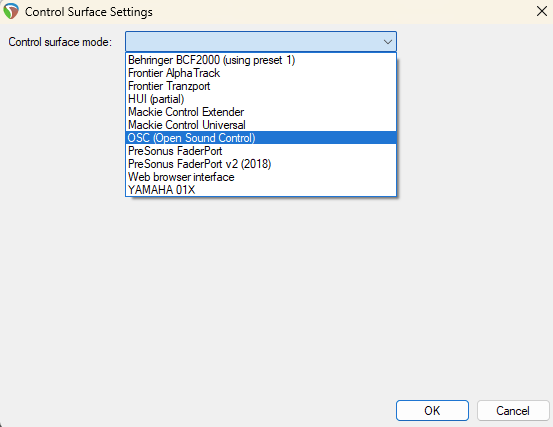553x427 pixels.
Task: Collapse the control surface mode dropdown arrow
Action: click(388, 42)
